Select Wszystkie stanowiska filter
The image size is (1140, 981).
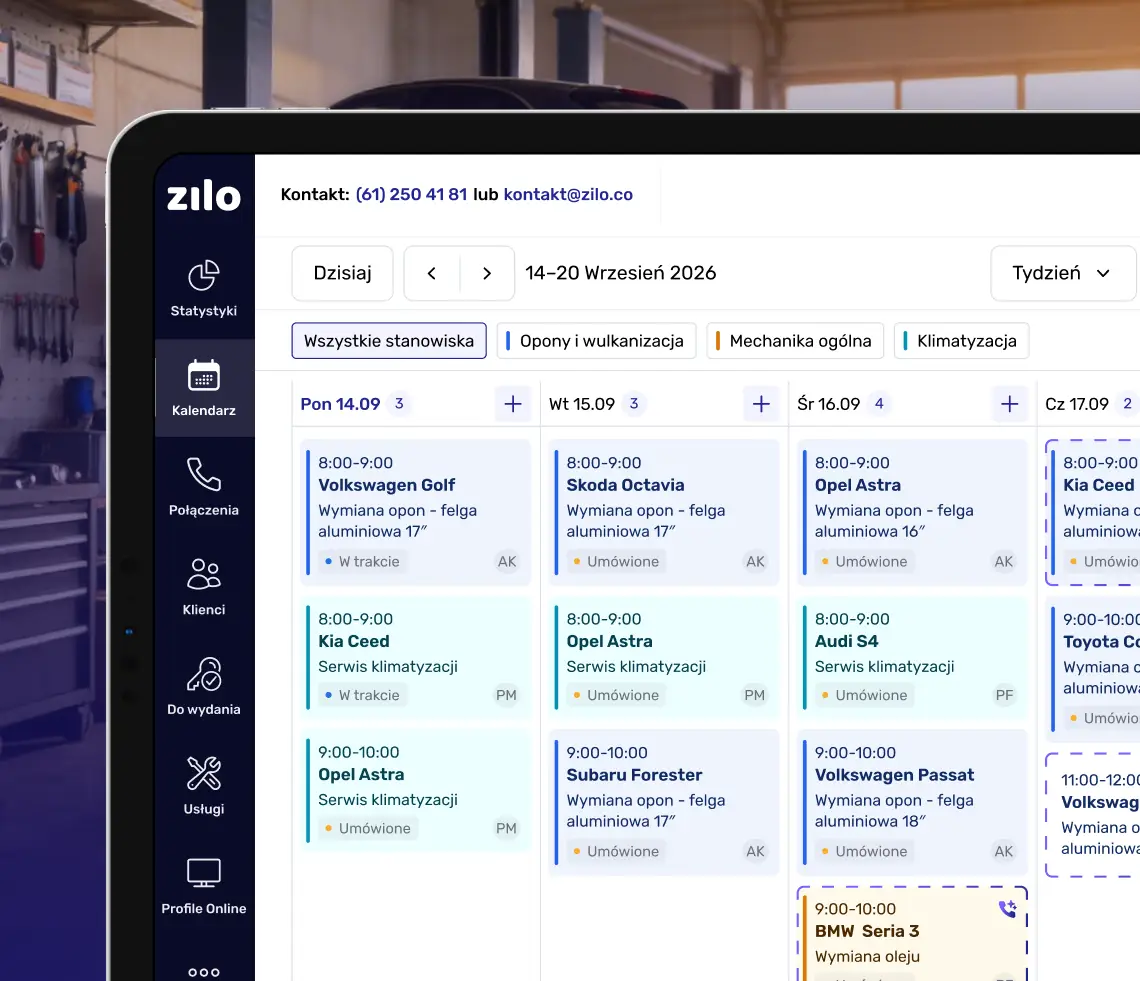389,341
